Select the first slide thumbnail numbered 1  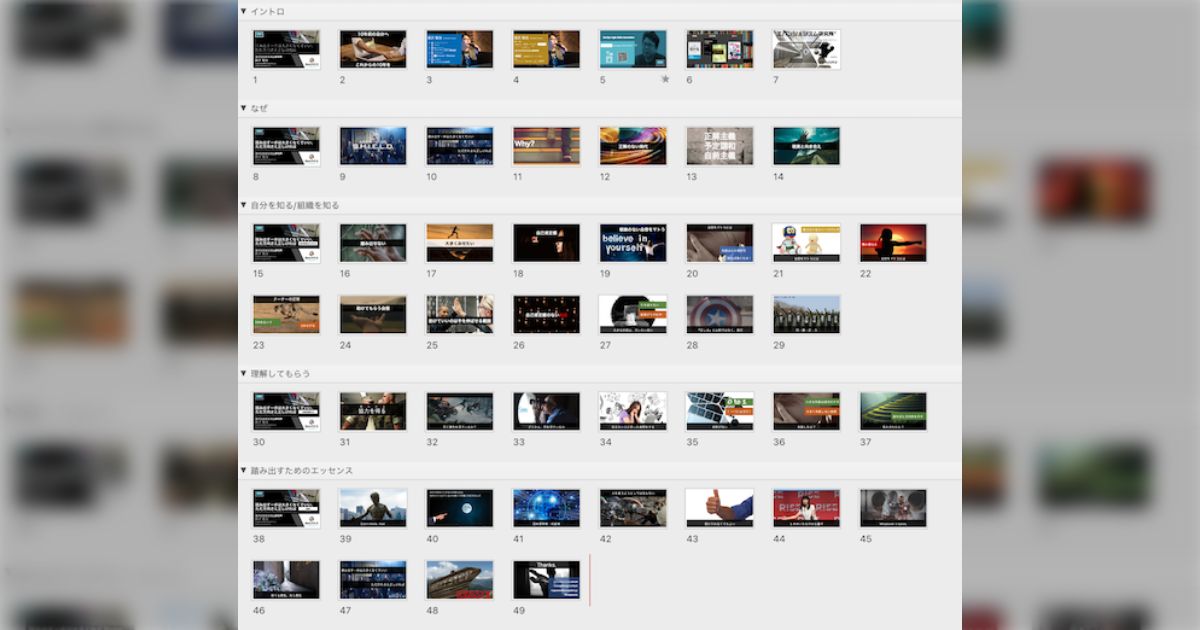[x=286, y=49]
